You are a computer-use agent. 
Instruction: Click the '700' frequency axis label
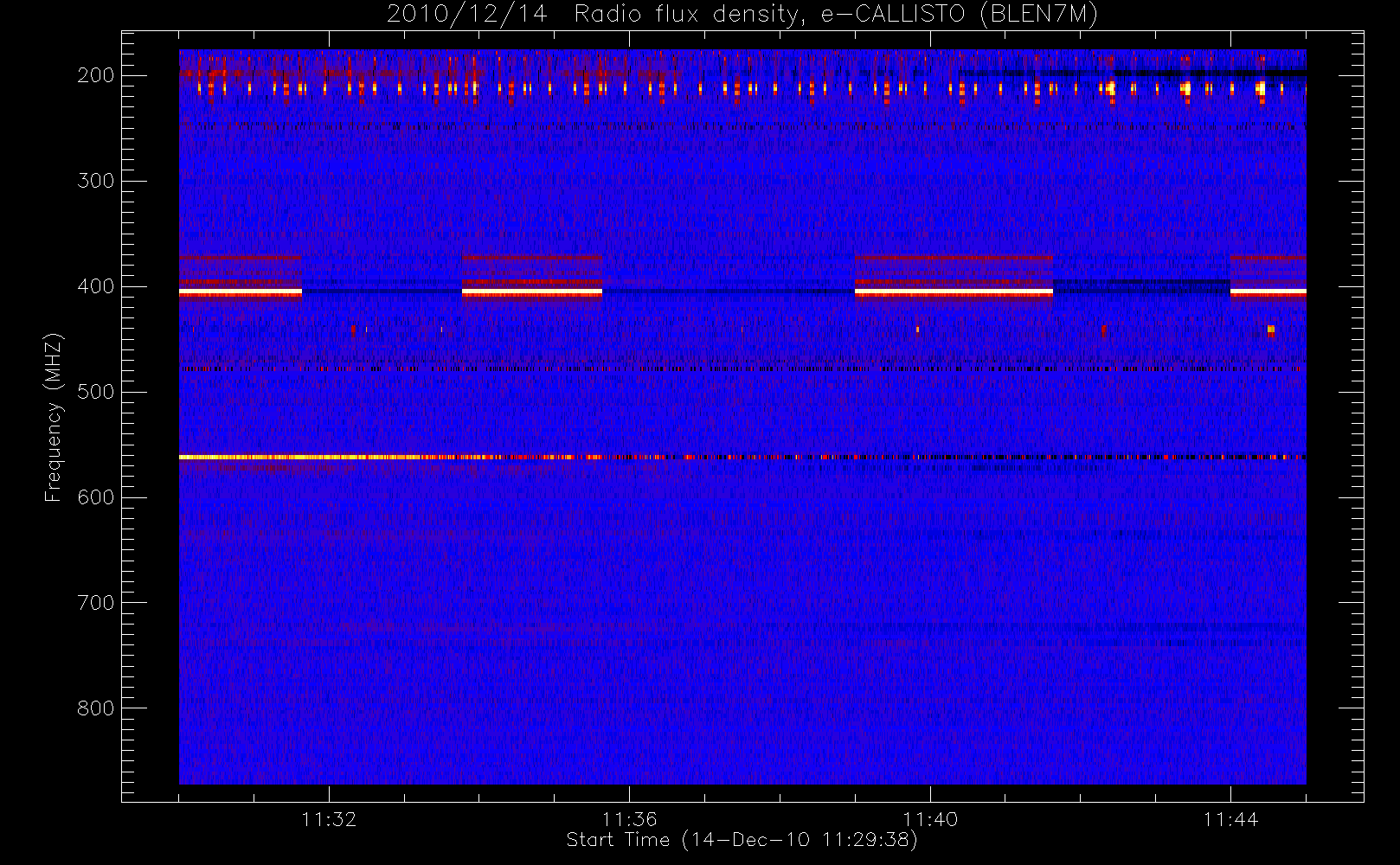tap(96, 603)
